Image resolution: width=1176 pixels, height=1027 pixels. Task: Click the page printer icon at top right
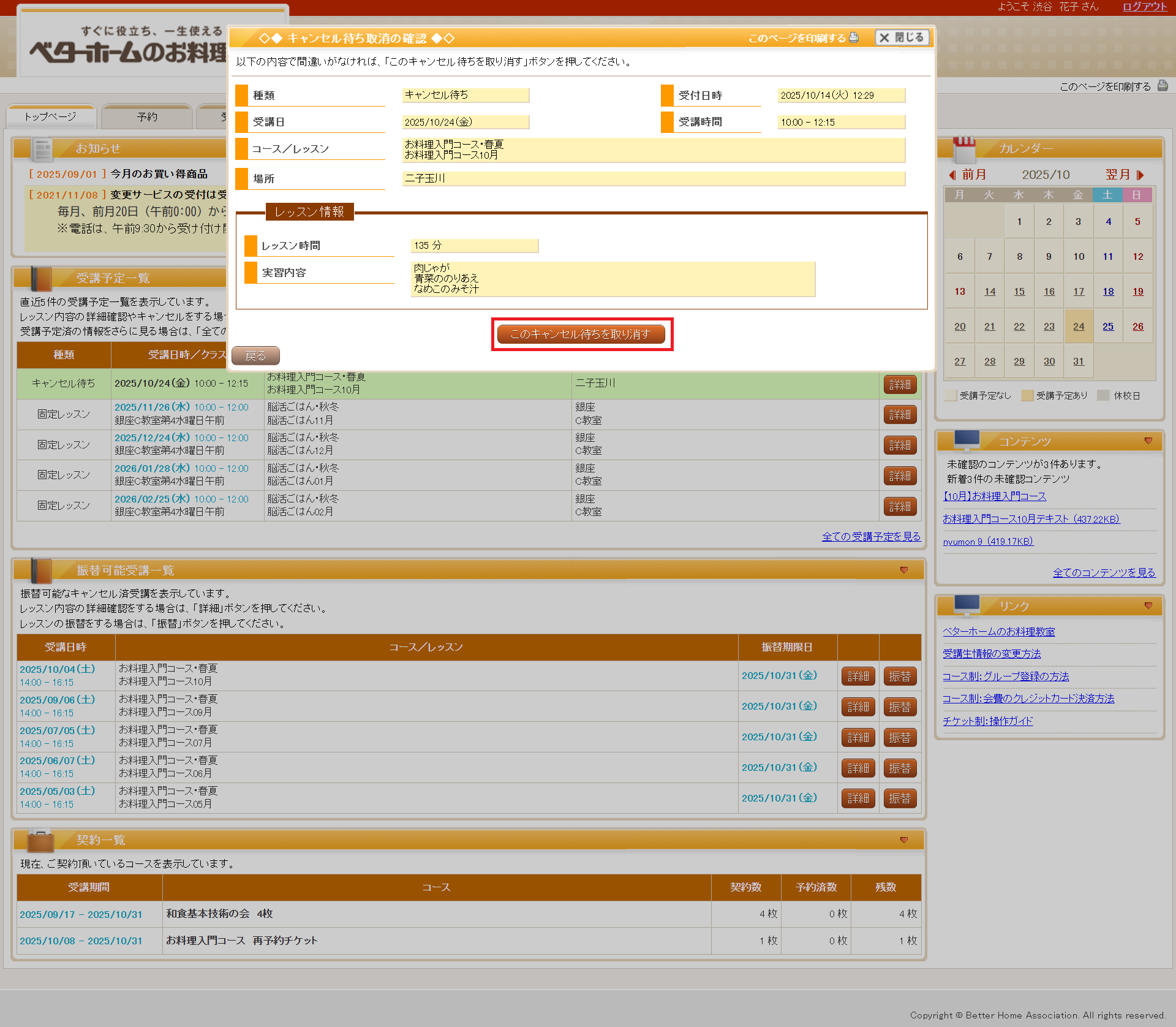(x=1163, y=86)
